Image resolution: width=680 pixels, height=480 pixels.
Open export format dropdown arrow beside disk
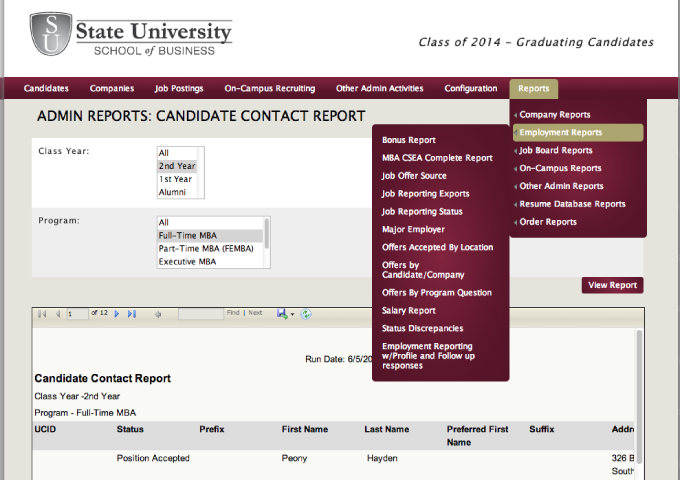click(292, 314)
